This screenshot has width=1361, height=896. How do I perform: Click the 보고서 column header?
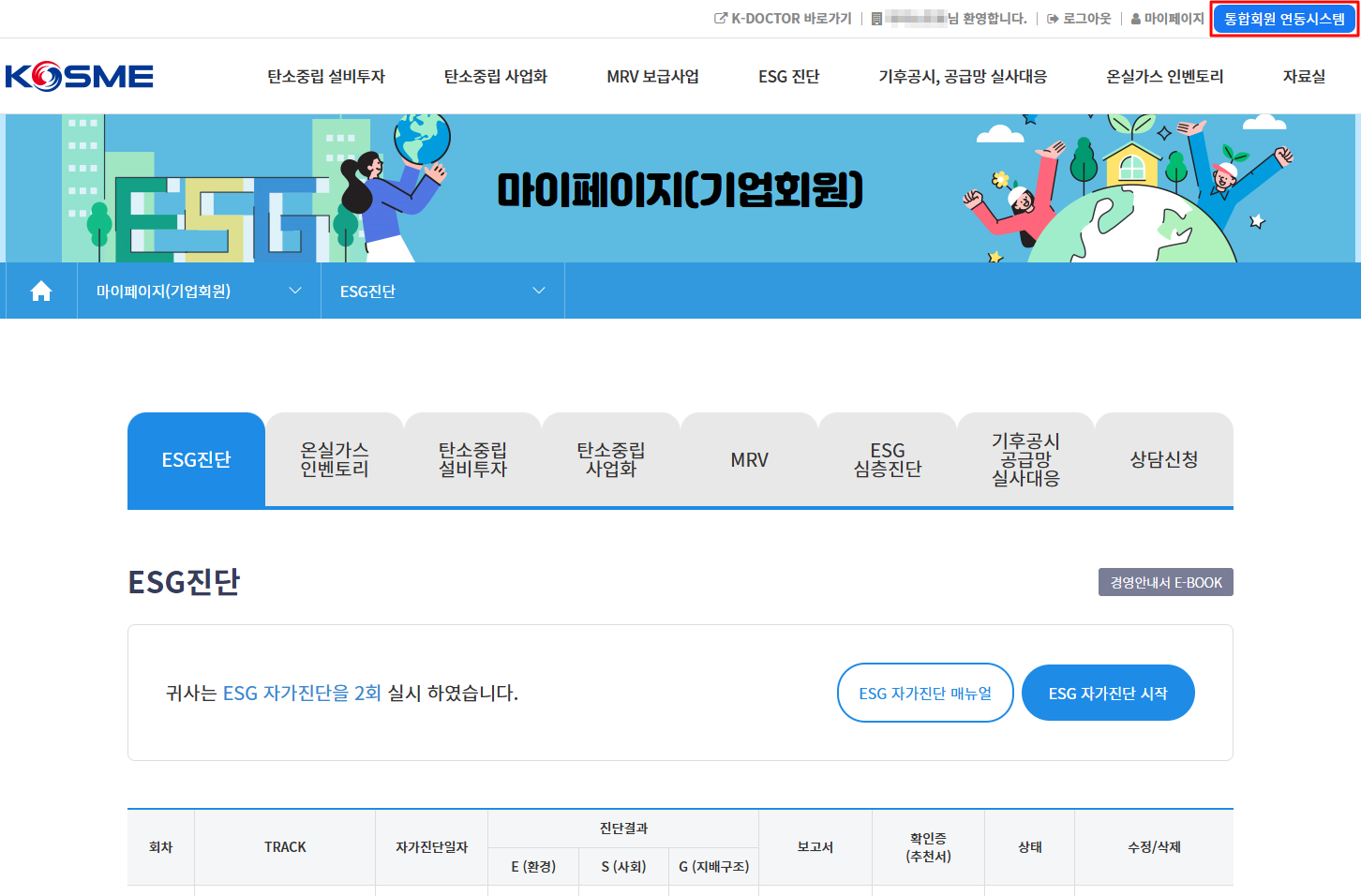815,847
